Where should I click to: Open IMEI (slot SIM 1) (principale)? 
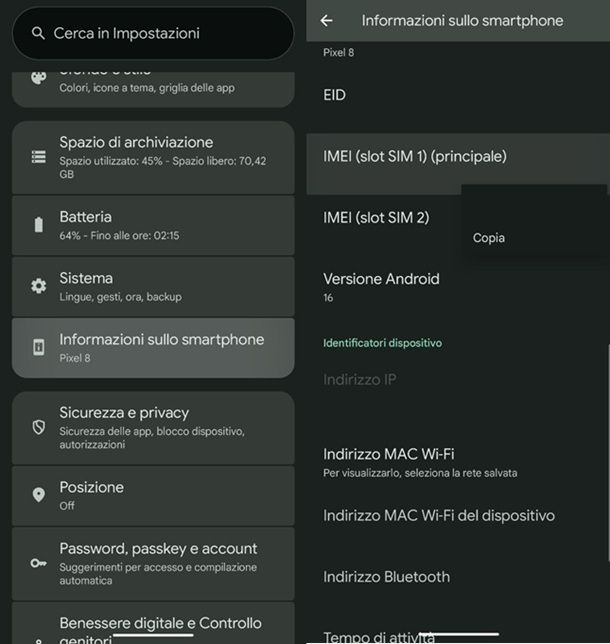[x=415, y=157]
